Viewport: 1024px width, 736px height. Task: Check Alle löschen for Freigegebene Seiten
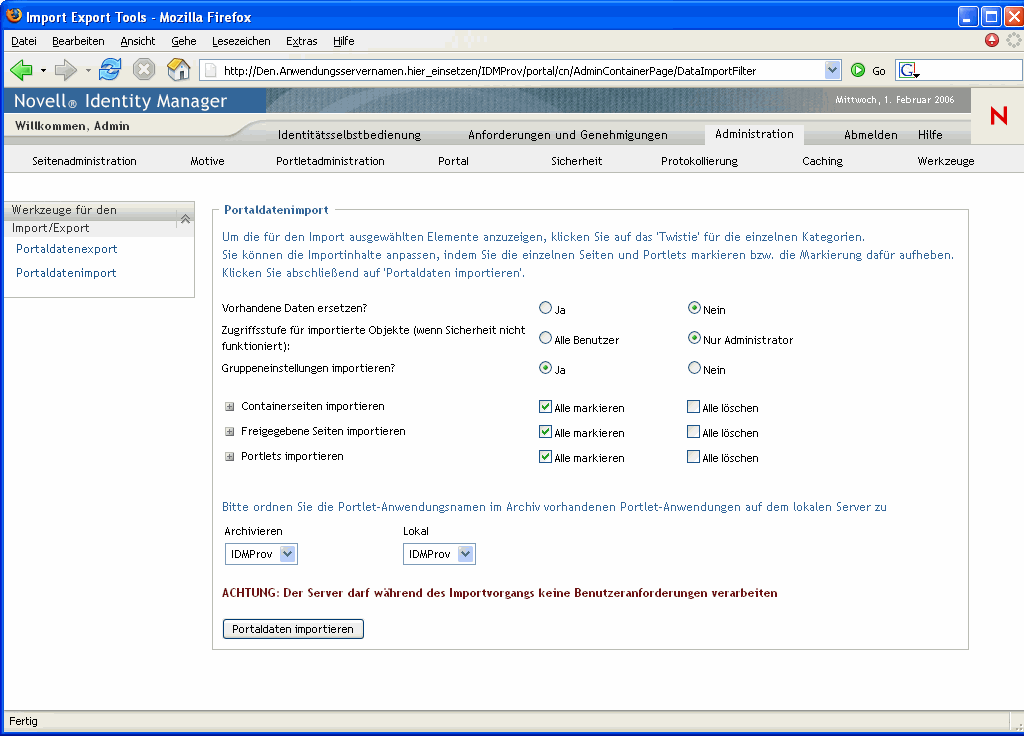(694, 431)
